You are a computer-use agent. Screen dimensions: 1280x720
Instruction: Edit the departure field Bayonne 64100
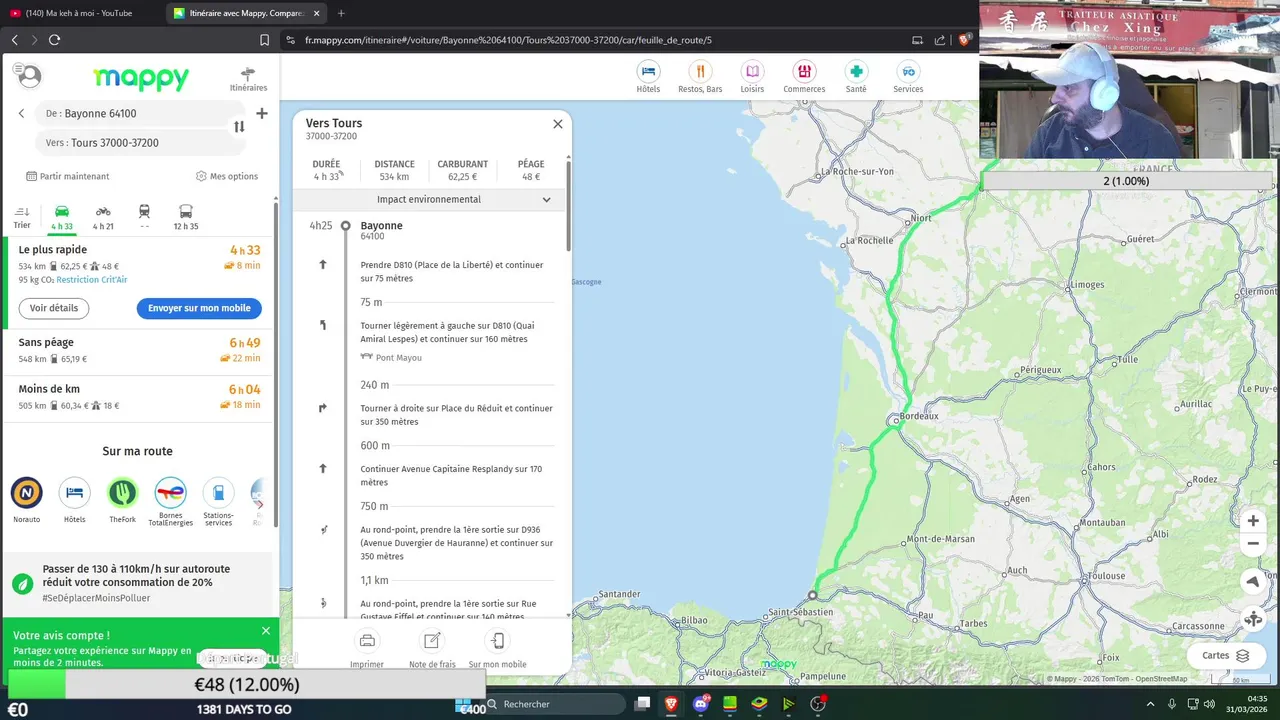[x=136, y=113]
